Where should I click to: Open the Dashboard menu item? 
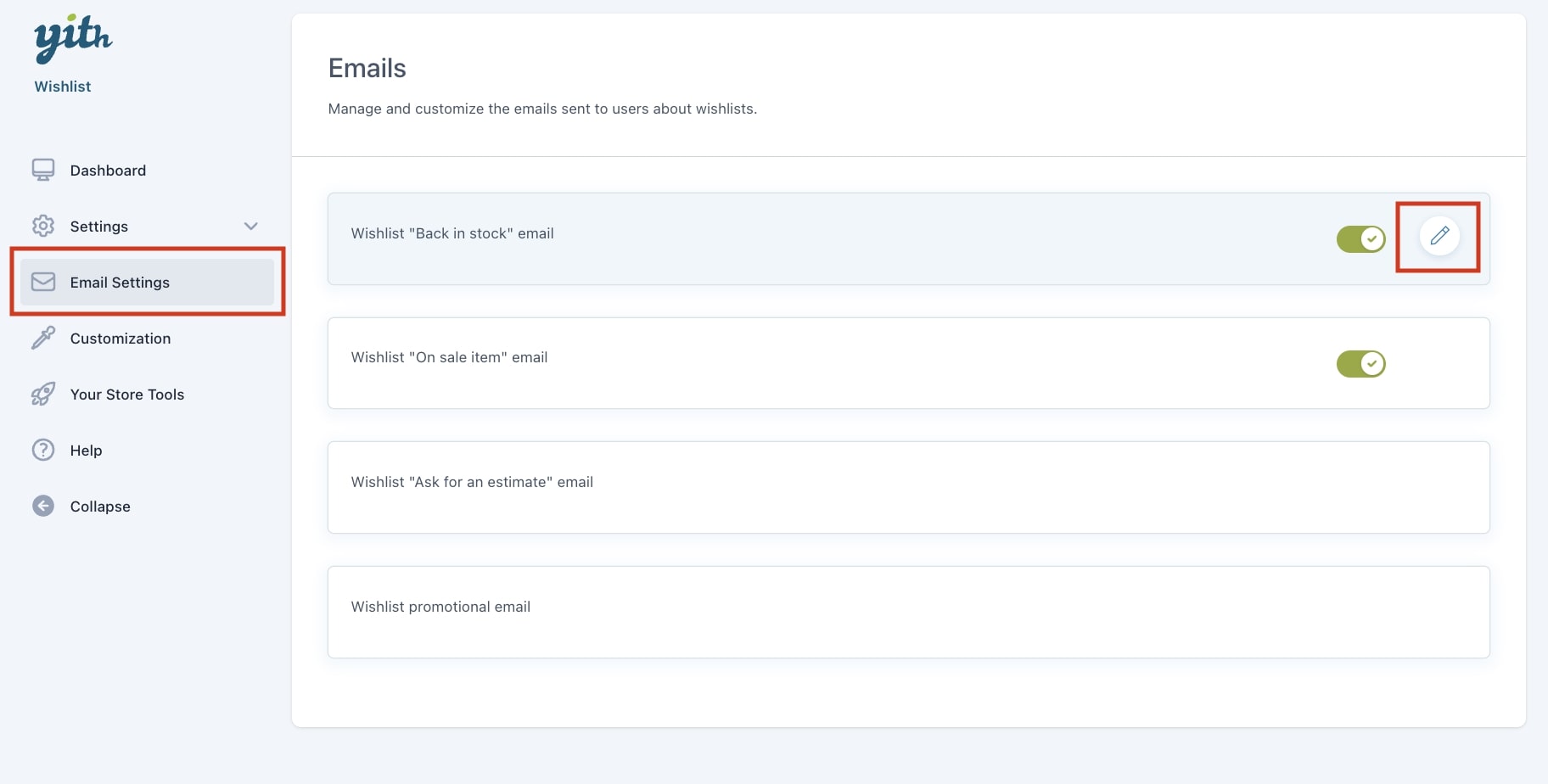click(108, 171)
